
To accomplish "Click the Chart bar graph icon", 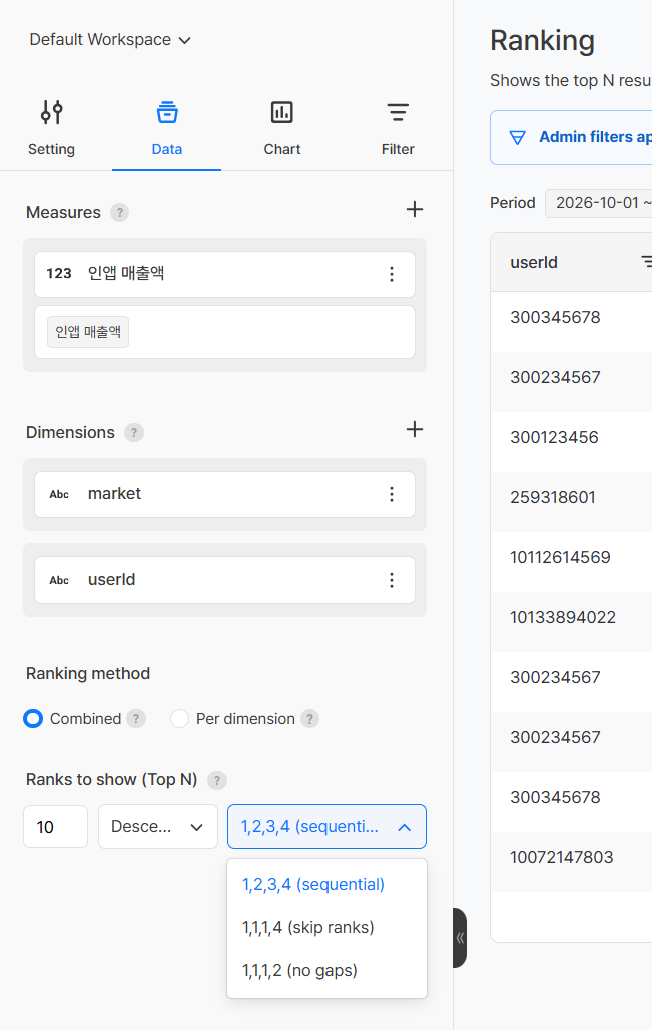I will tap(282, 112).
